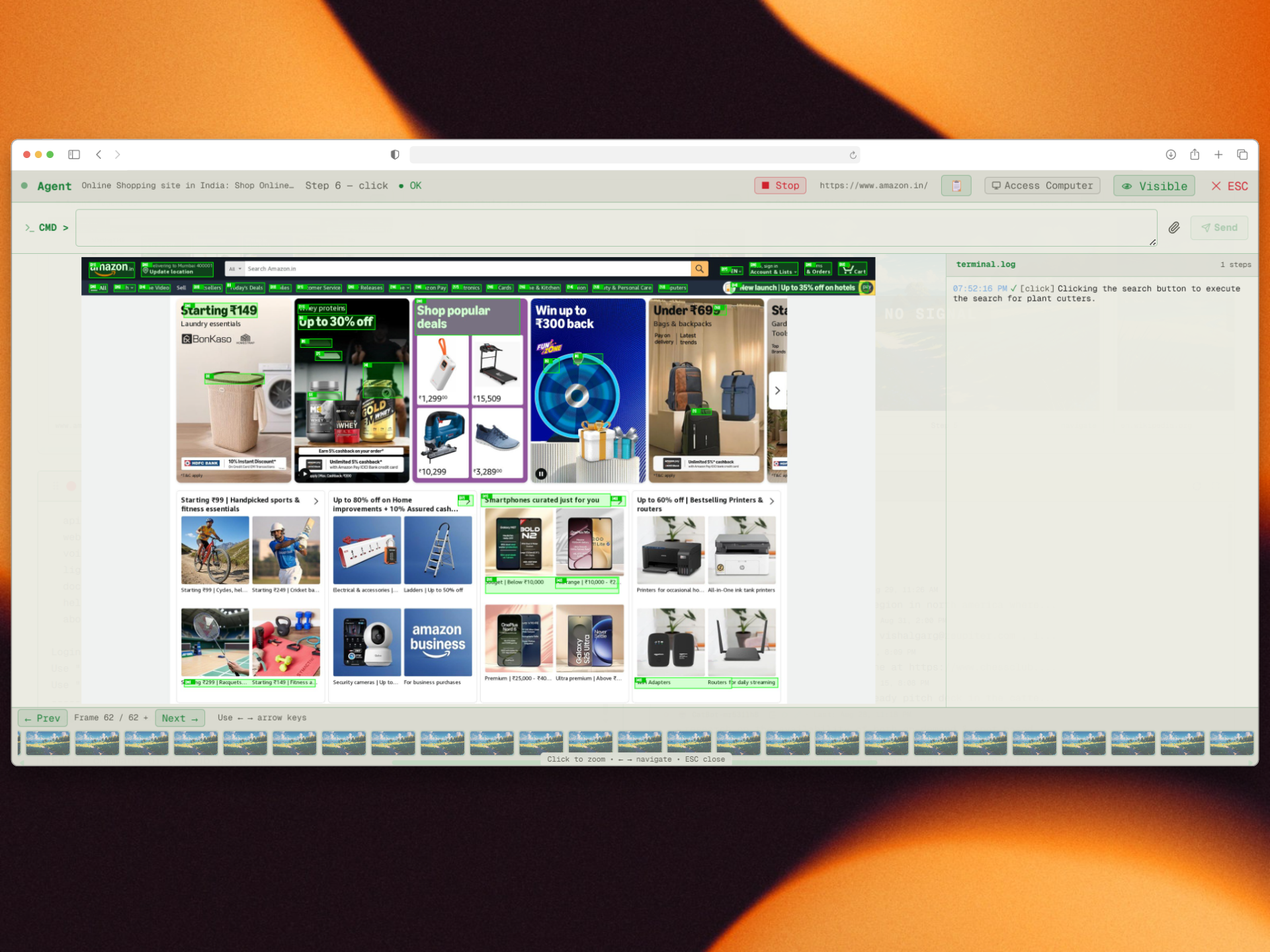Go forward with the browser forward arrow
Image resolution: width=1270 pixels, height=952 pixels.
point(118,155)
